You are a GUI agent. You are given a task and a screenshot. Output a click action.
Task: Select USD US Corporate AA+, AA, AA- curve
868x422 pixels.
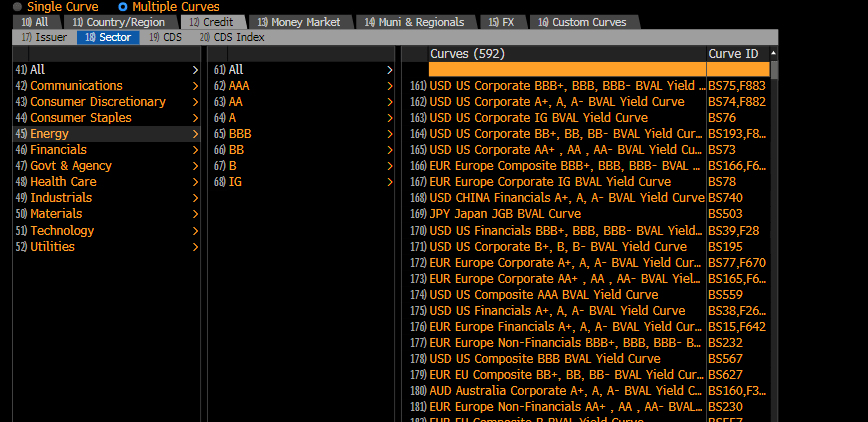(567, 150)
